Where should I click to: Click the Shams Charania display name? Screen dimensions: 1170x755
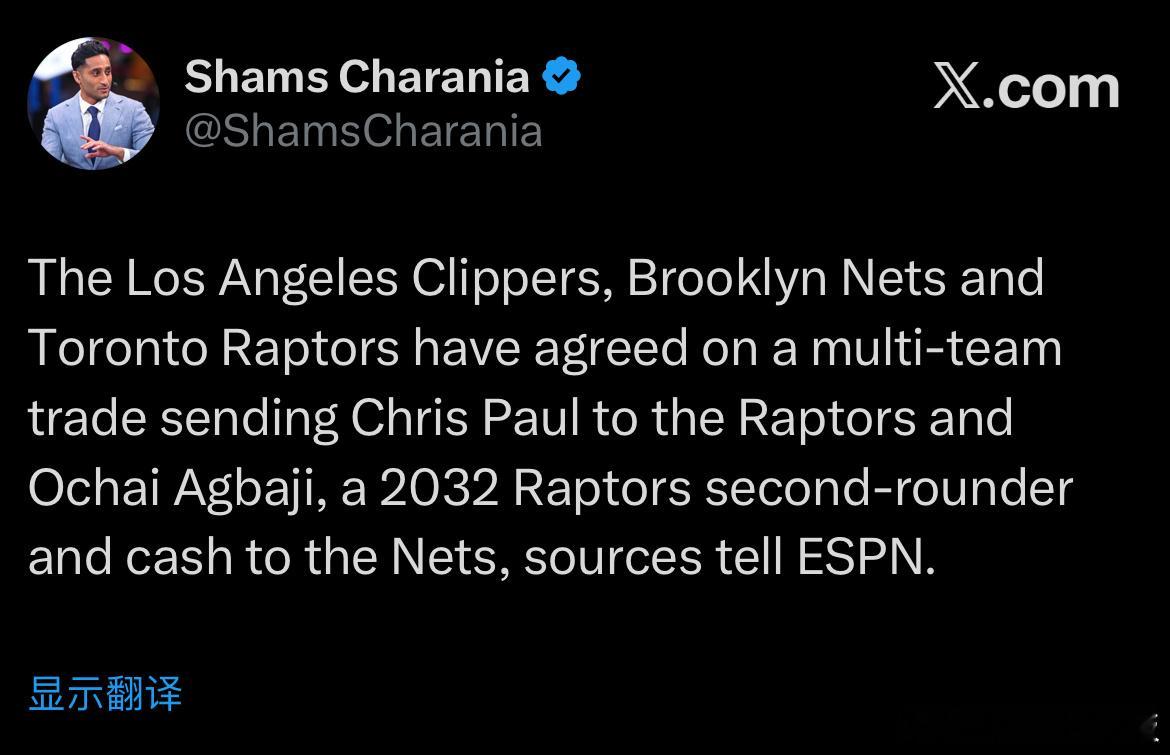coord(357,77)
